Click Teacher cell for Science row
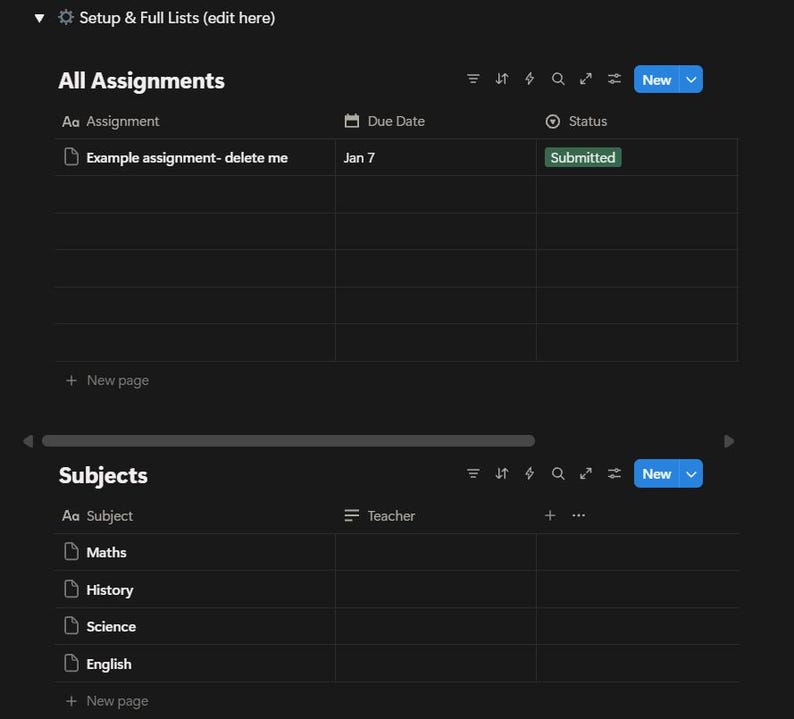Image resolution: width=794 pixels, height=719 pixels. coord(435,626)
